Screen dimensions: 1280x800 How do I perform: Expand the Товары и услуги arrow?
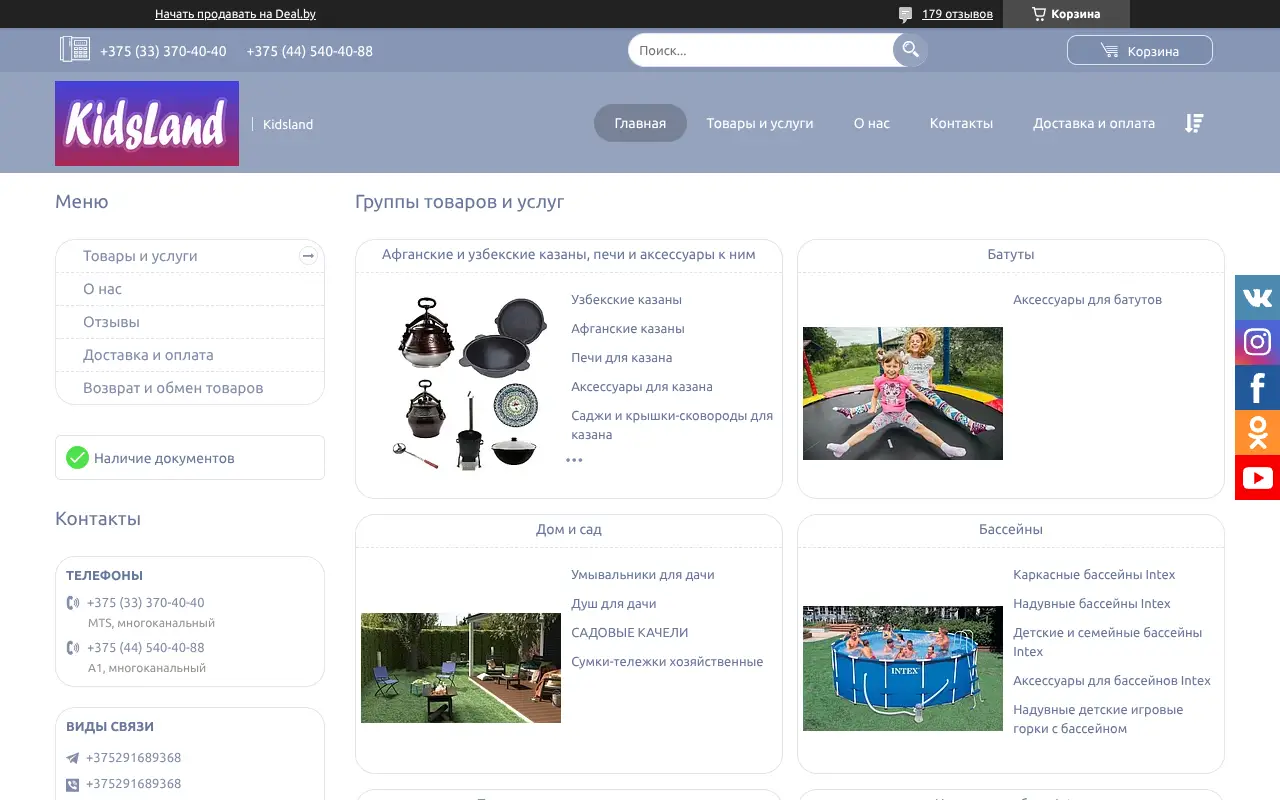pos(308,256)
